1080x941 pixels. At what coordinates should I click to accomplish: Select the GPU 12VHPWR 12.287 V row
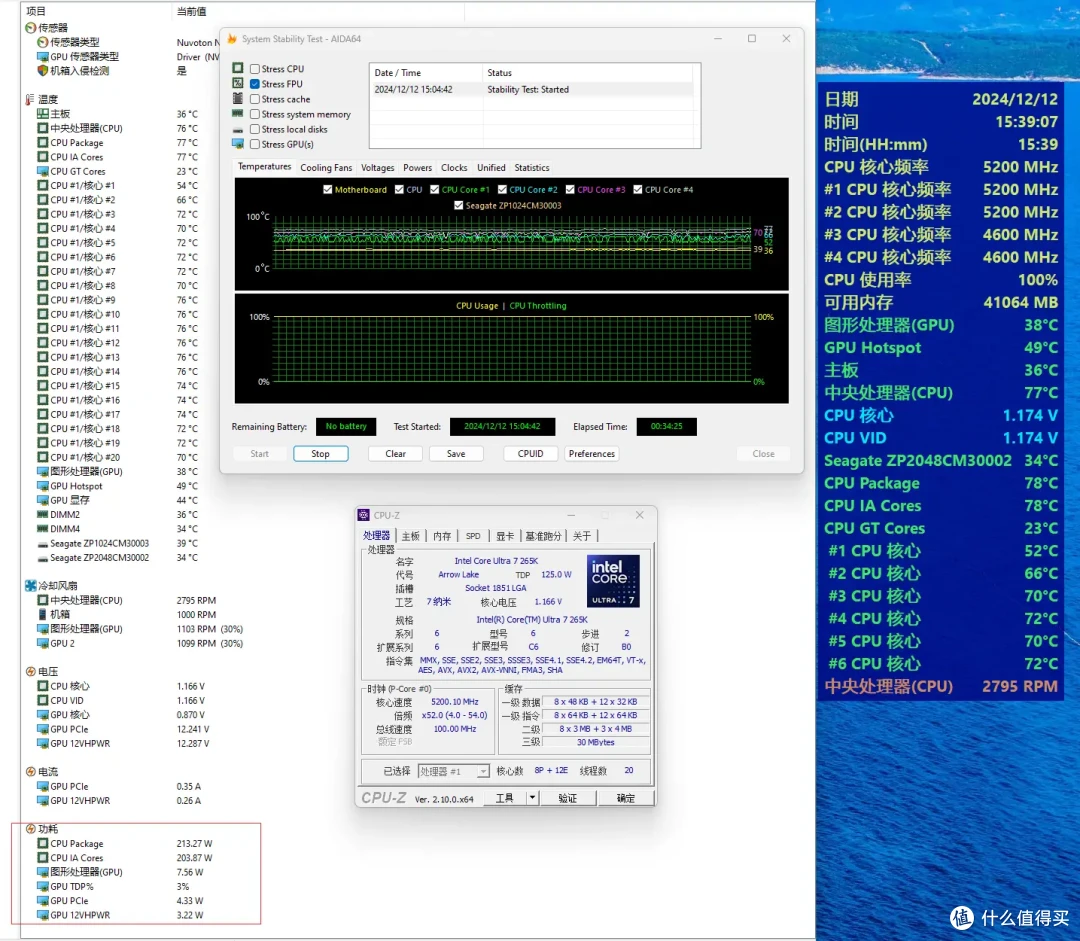pos(123,744)
